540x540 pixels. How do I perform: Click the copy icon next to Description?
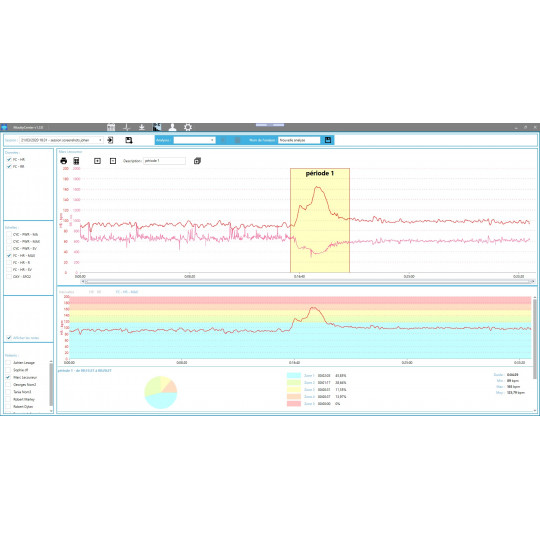coord(197,161)
